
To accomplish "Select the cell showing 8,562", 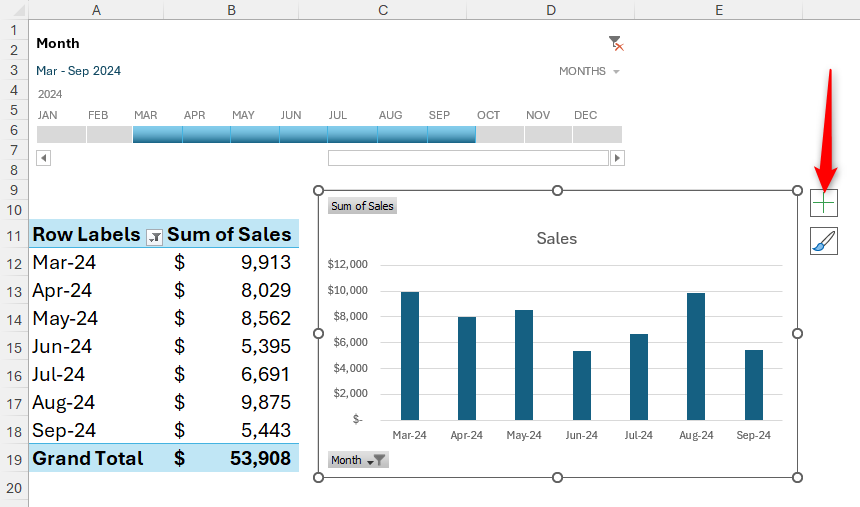I will (231, 318).
